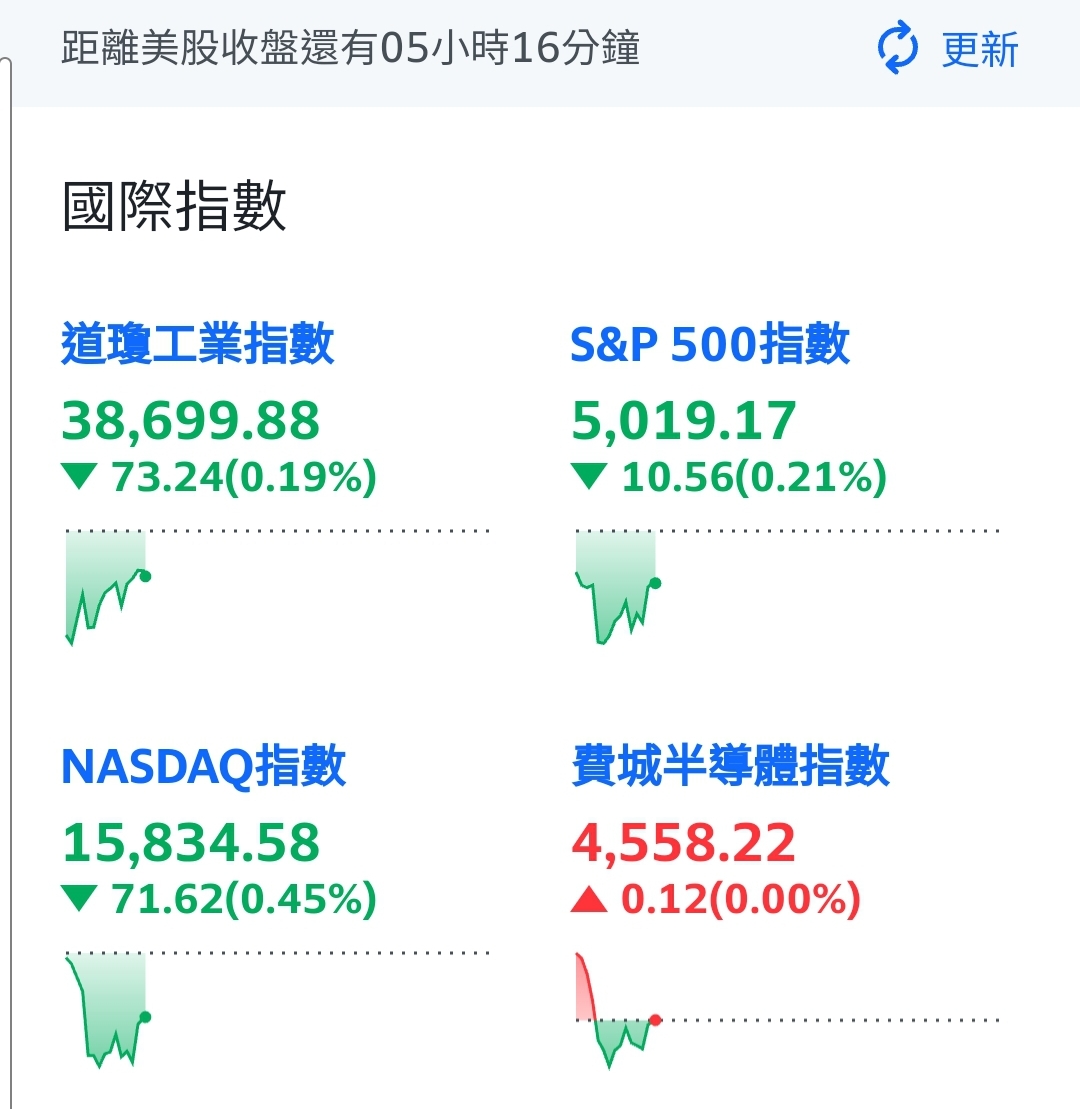Select the Dow Jones value 38,699.88
Image resolution: width=1080 pixels, height=1109 pixels.
[191, 421]
